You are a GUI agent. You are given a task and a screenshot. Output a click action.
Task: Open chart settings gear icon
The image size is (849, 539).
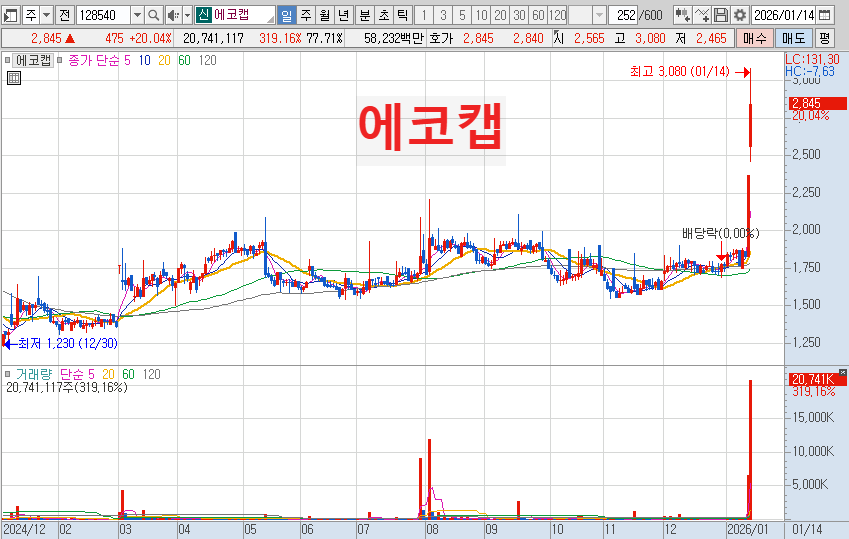[x=740, y=15]
